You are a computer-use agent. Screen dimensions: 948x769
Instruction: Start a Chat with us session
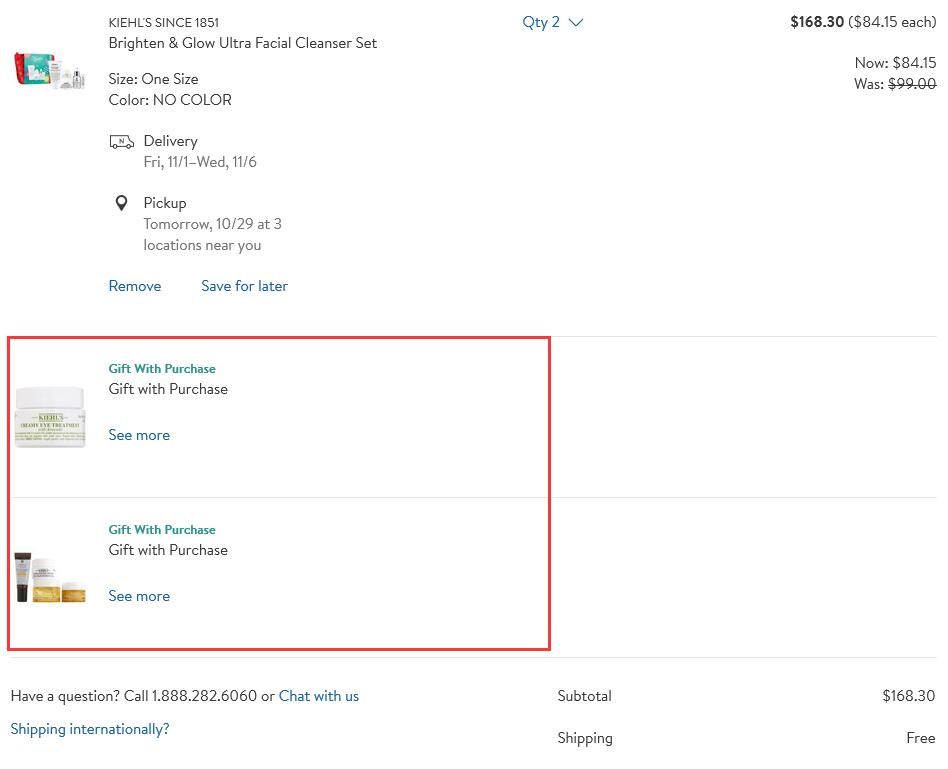(x=319, y=696)
